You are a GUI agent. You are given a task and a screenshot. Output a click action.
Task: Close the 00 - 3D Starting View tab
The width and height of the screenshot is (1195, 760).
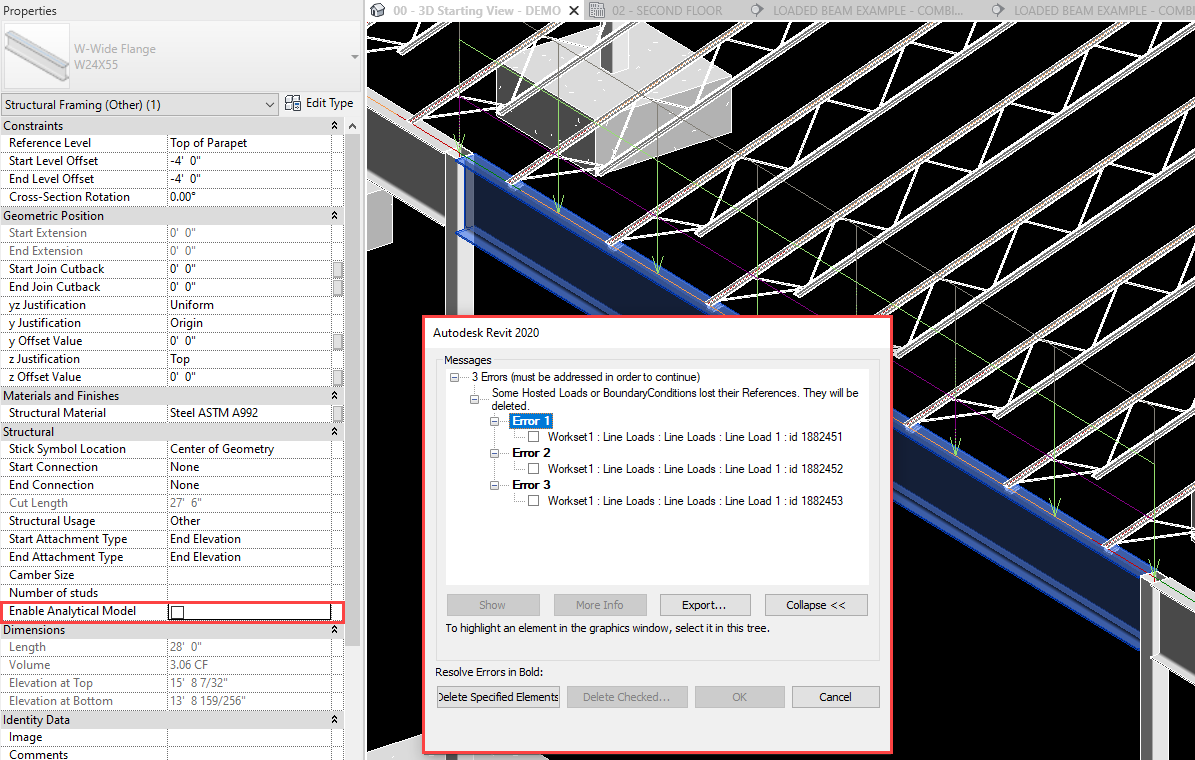pos(574,11)
